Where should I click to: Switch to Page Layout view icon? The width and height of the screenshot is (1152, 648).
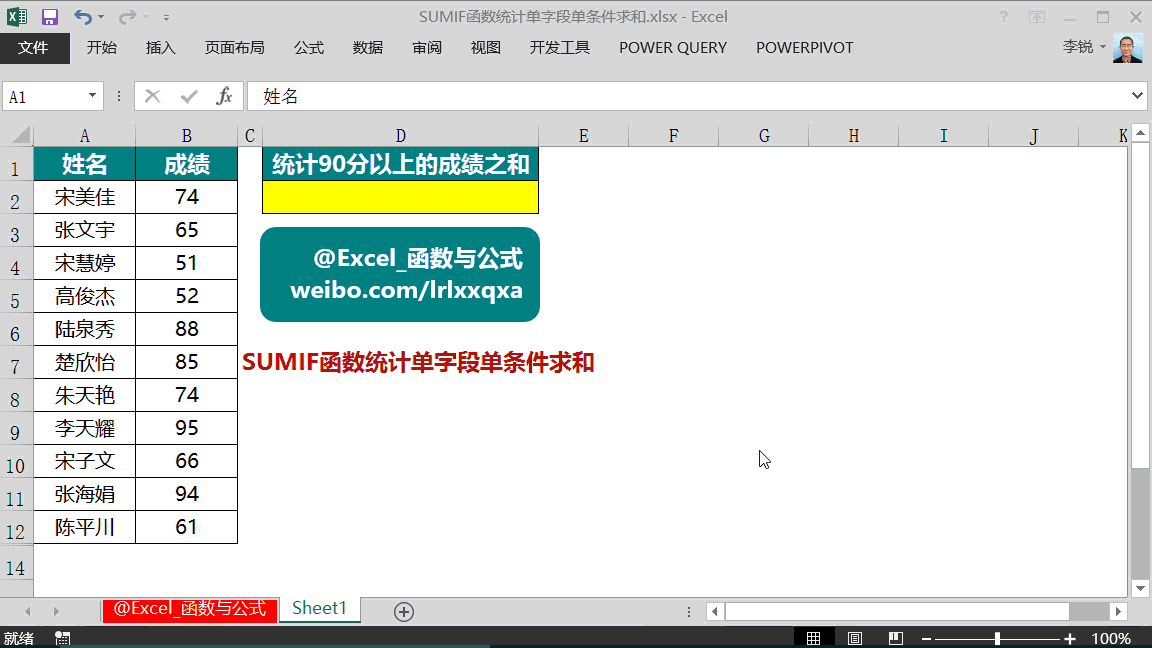853,636
